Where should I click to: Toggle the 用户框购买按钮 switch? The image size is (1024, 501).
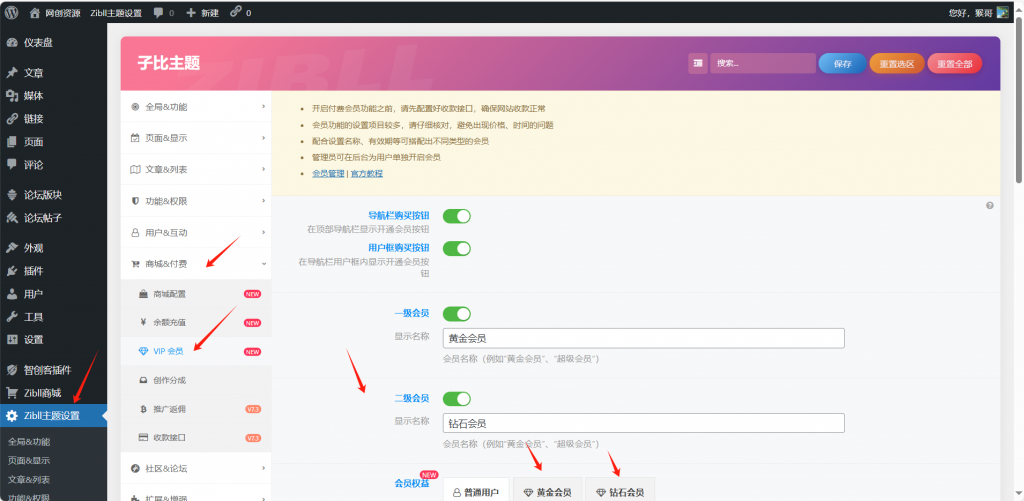456,248
